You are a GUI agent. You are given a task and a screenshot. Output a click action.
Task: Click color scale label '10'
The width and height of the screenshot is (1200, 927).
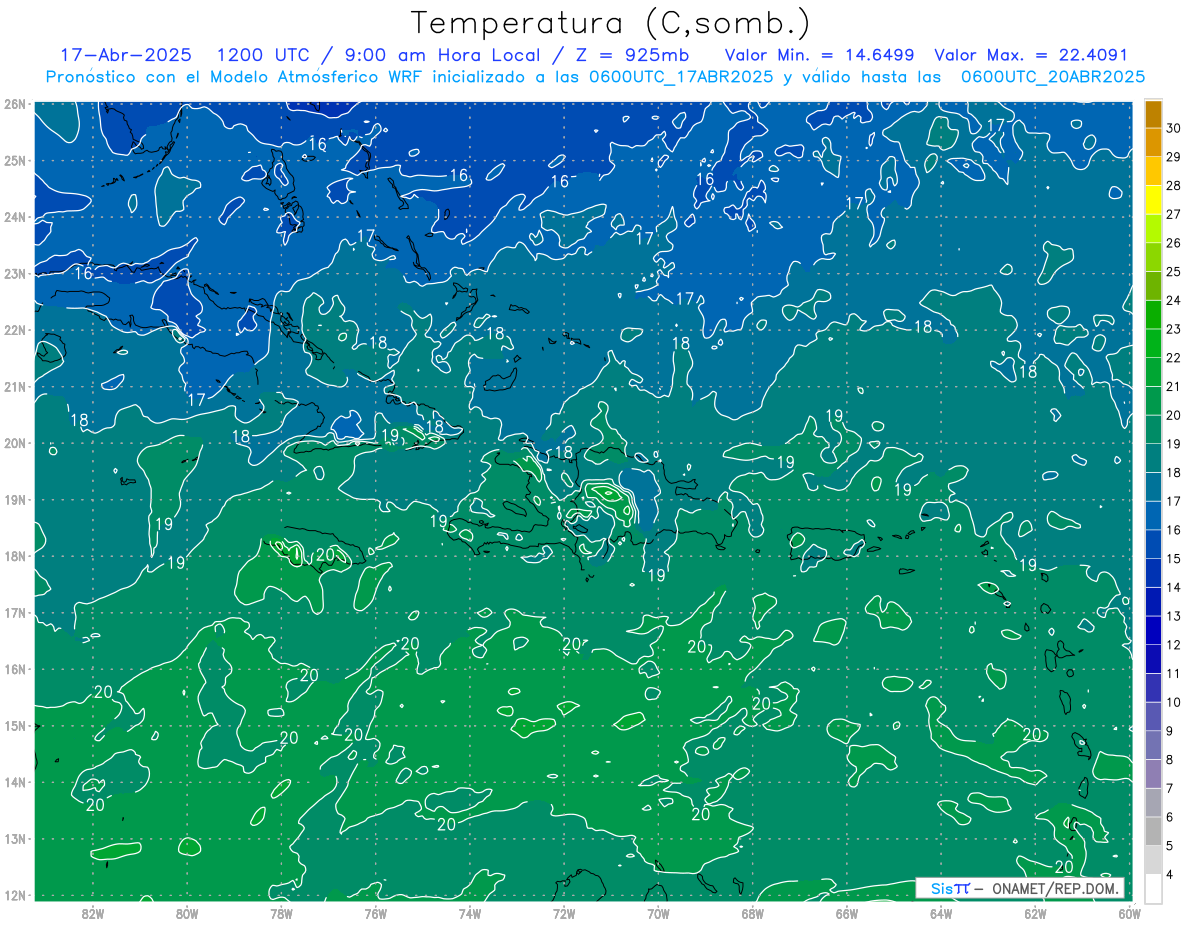pyautogui.click(x=1174, y=701)
